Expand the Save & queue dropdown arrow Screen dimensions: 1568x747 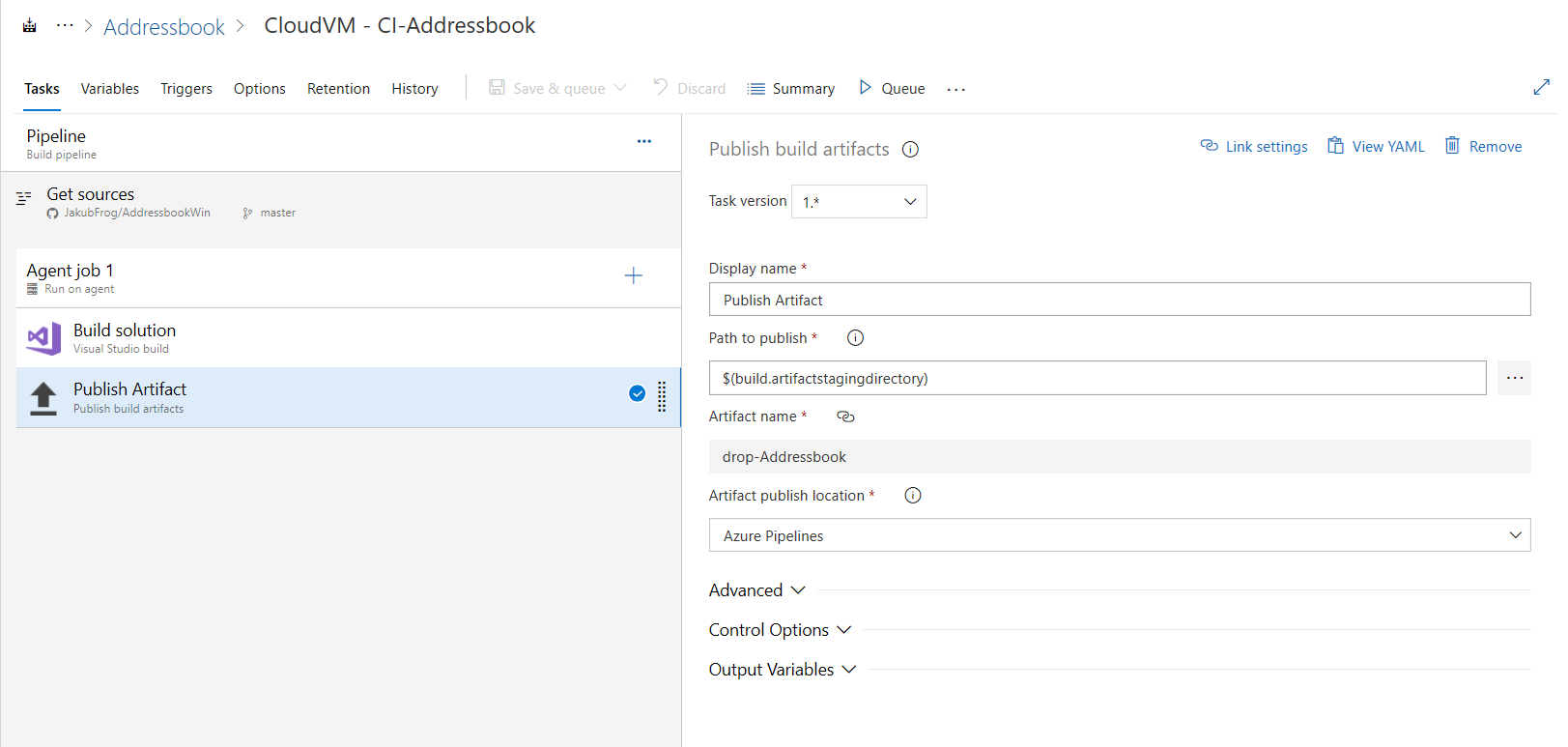(x=620, y=88)
